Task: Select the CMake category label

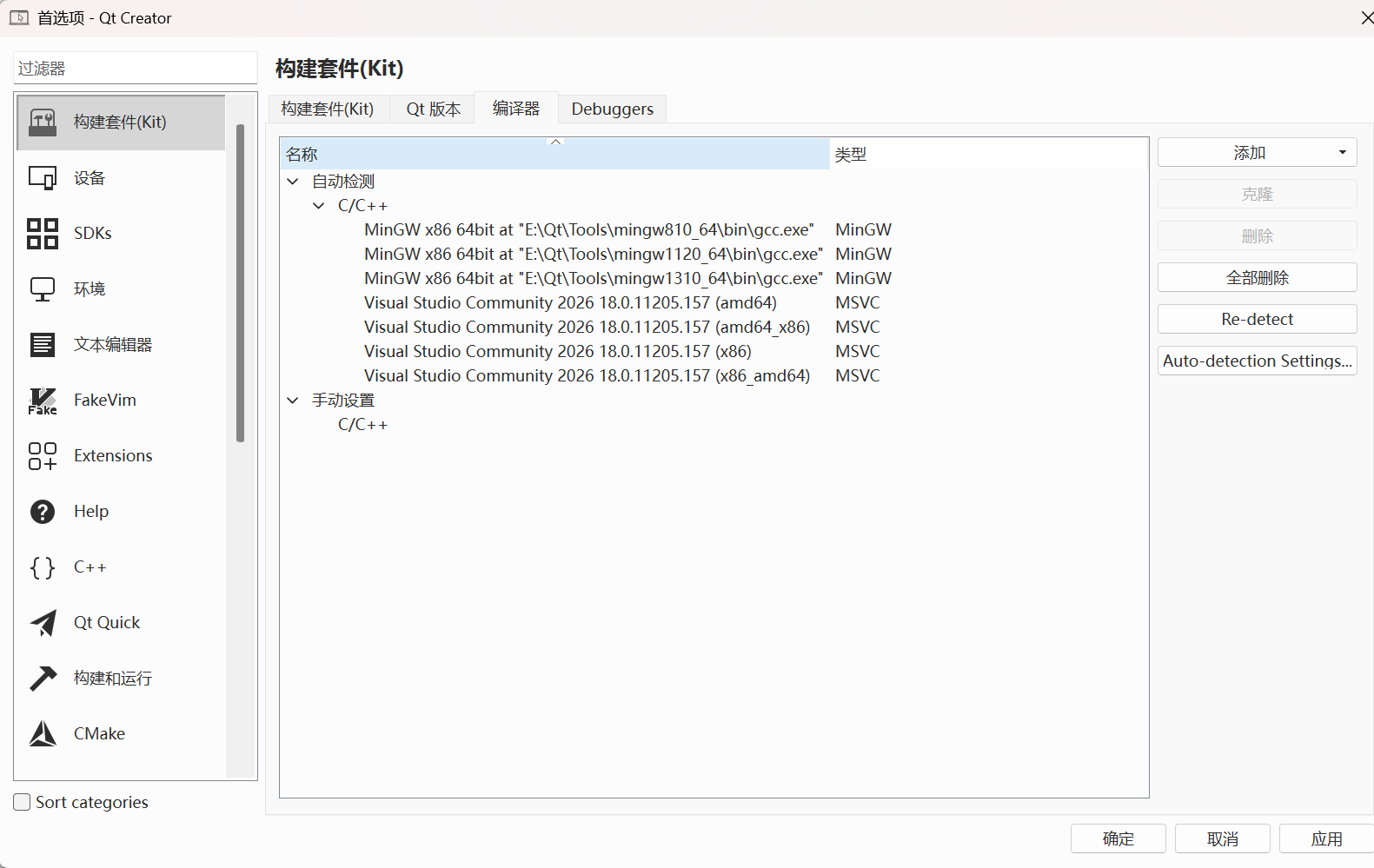Action: coord(99,734)
